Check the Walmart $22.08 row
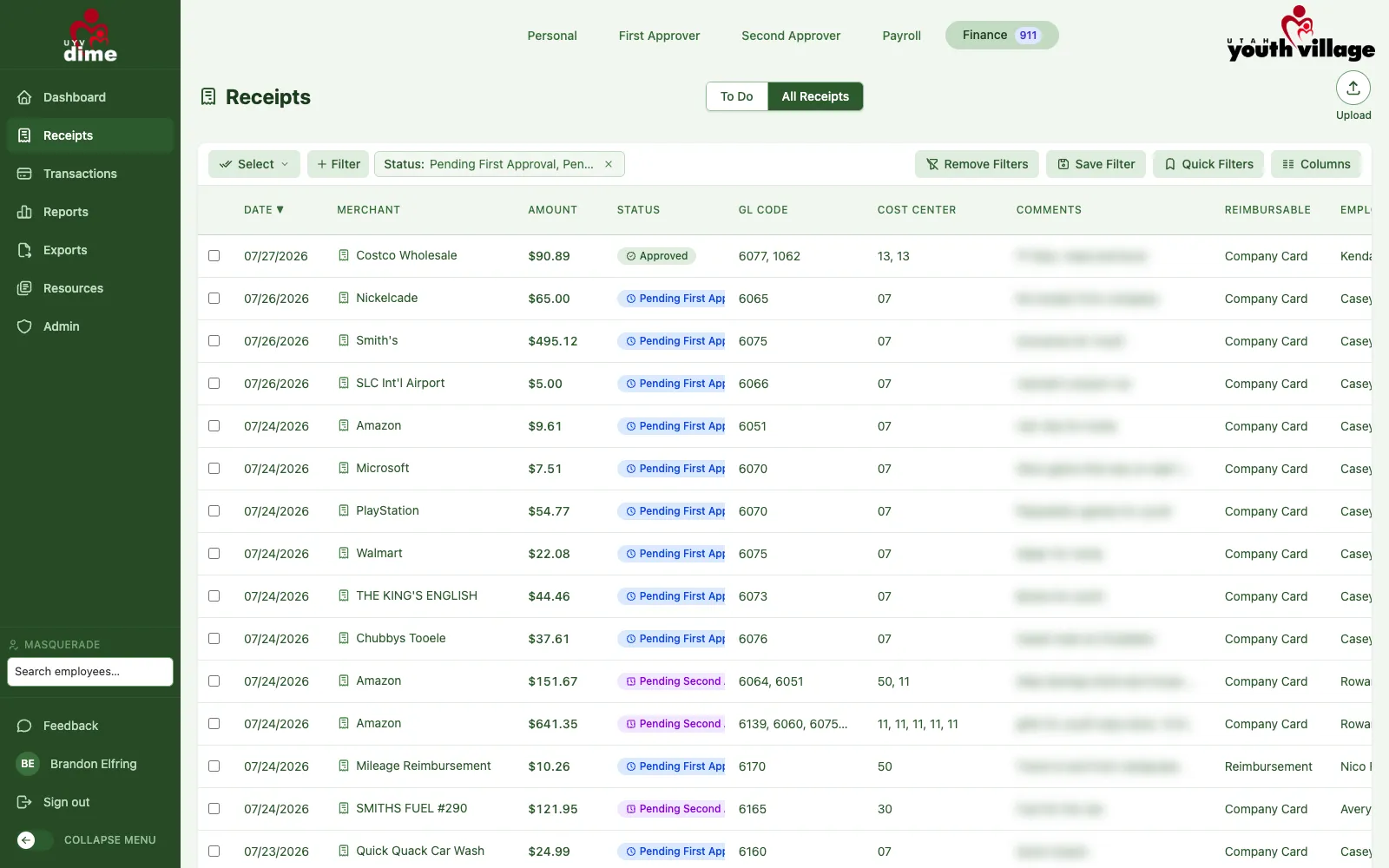This screenshot has height=868, width=1389. tap(214, 554)
